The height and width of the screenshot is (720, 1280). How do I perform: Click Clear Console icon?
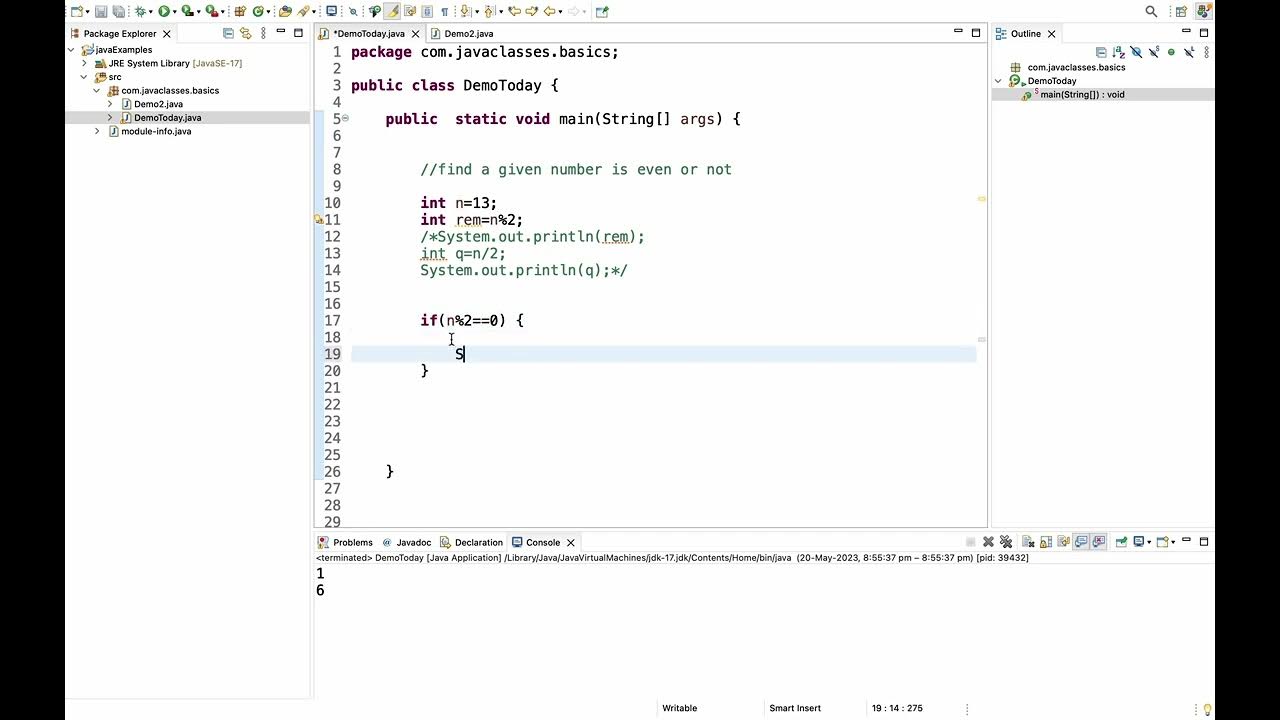1028,542
